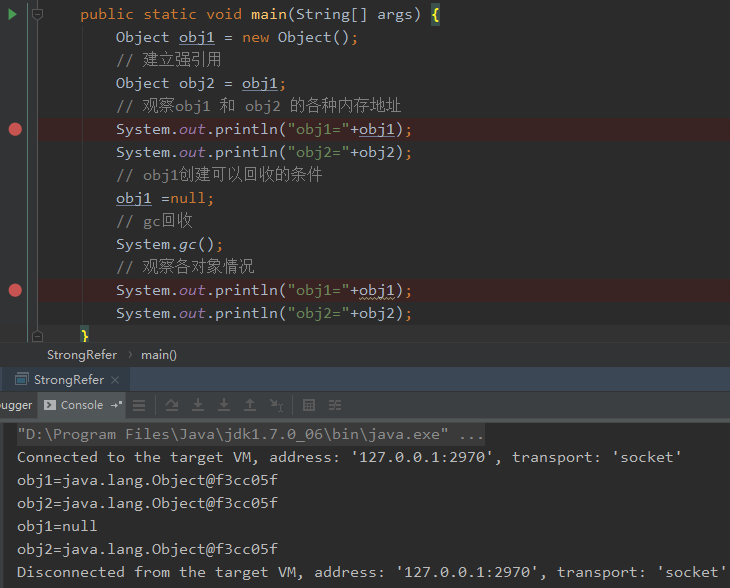The height and width of the screenshot is (588, 730).
Task: Remove the breakpoint on the first obj1 println line
Action: tap(15, 129)
